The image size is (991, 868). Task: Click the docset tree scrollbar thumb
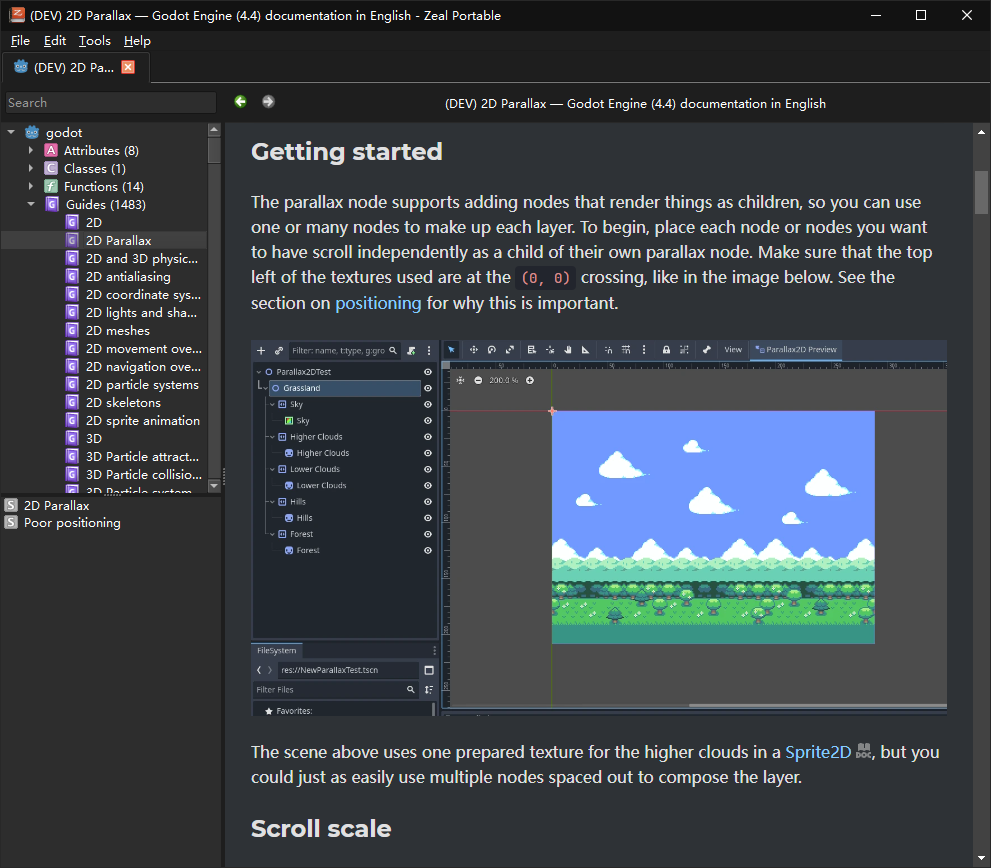pyautogui.click(x=214, y=150)
